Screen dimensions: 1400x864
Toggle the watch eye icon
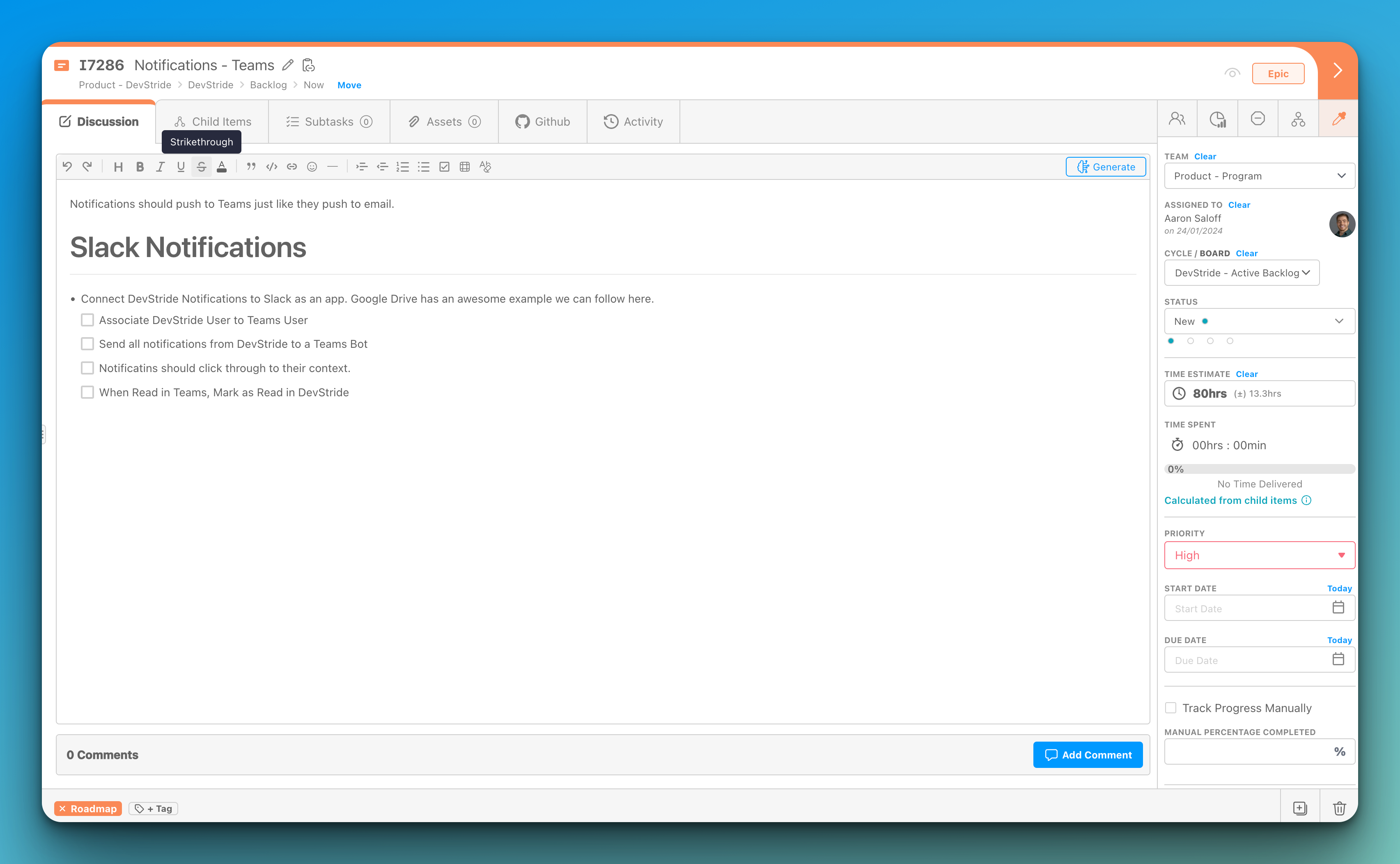tap(1232, 73)
